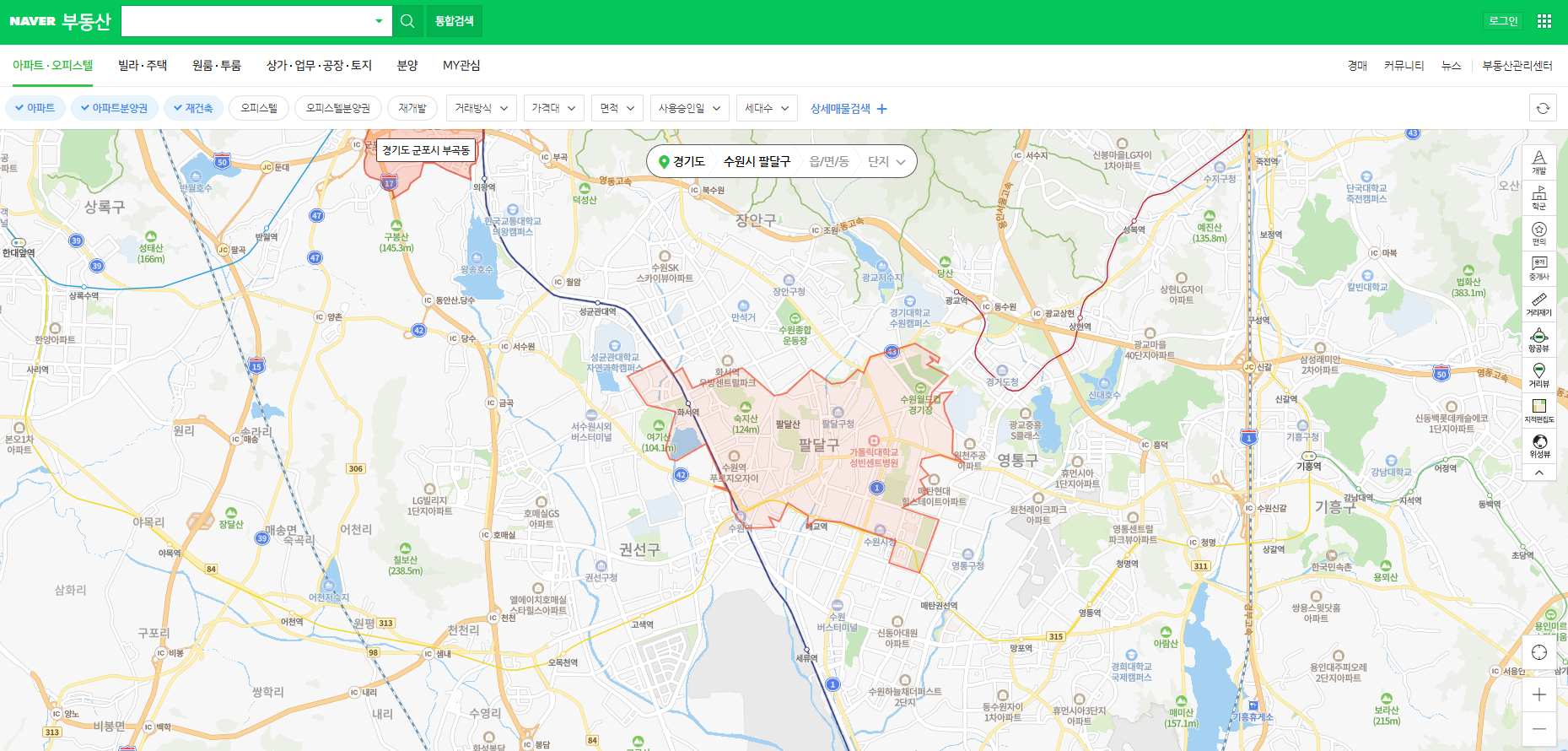This screenshot has height=751, width=1568.
Task: Click the 부동산 title link
Action: click(86, 21)
